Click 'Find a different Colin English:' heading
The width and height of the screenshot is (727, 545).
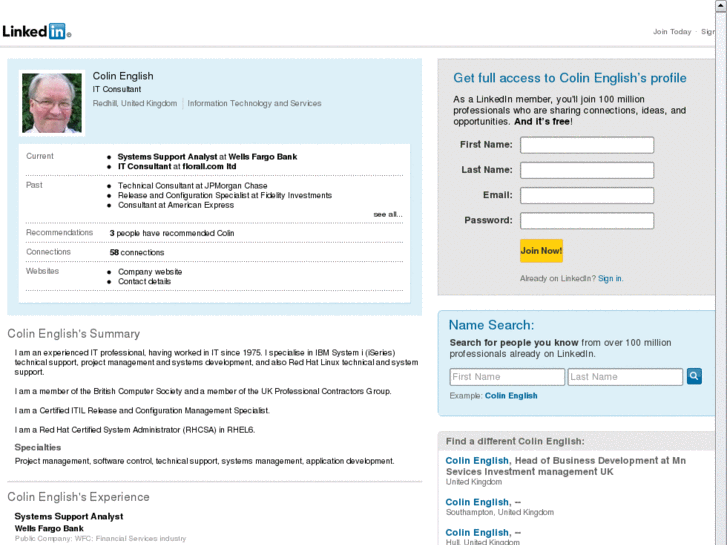[515, 441]
